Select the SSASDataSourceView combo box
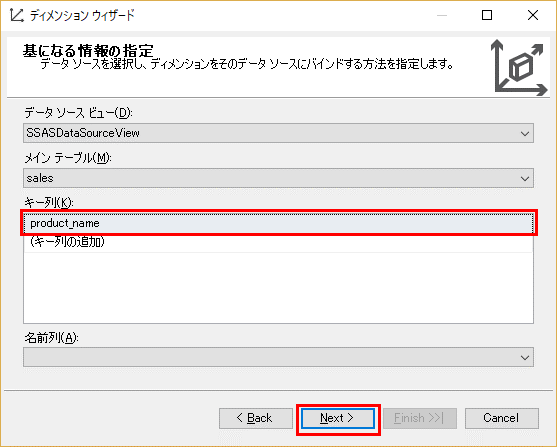This screenshot has width=557, height=447. pos(278,133)
